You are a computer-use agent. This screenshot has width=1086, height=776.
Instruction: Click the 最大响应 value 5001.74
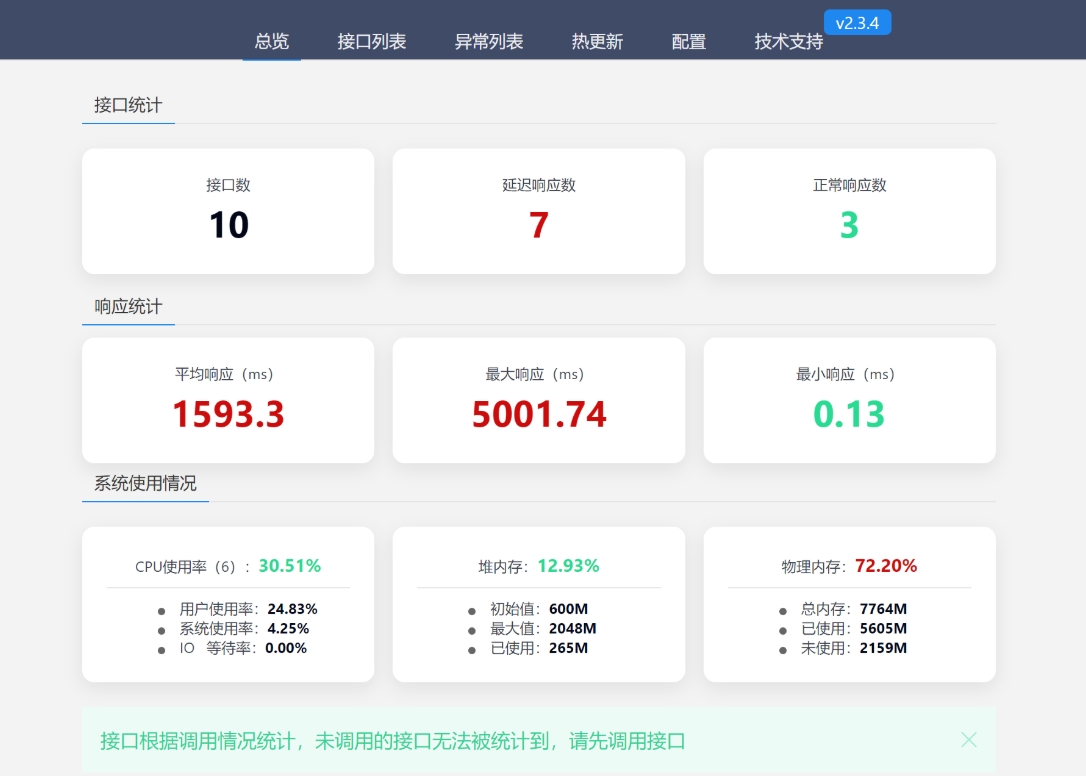coord(539,414)
